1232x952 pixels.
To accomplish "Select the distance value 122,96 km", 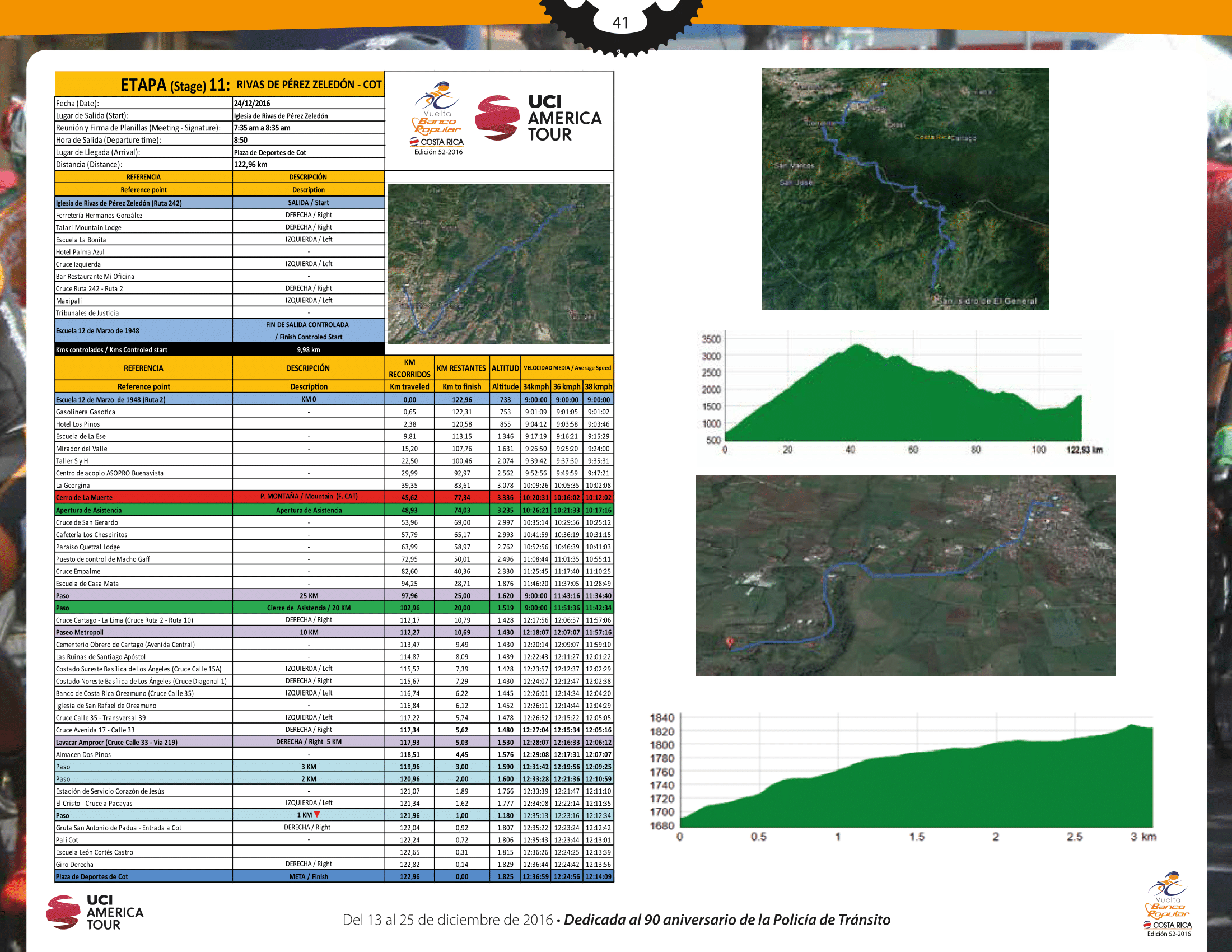I will click(x=250, y=165).
